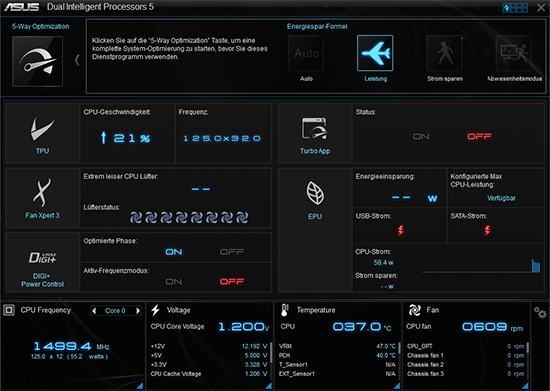Click the Core 0 selector label
550x391 pixels.
115,311
